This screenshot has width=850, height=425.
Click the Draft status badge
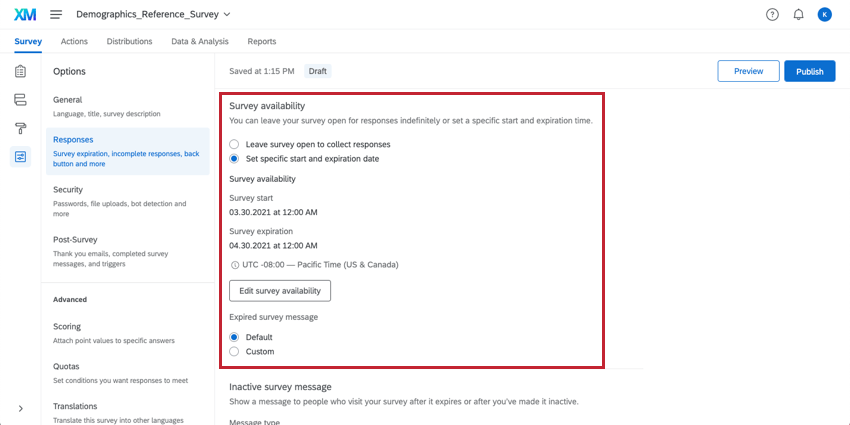(x=318, y=71)
